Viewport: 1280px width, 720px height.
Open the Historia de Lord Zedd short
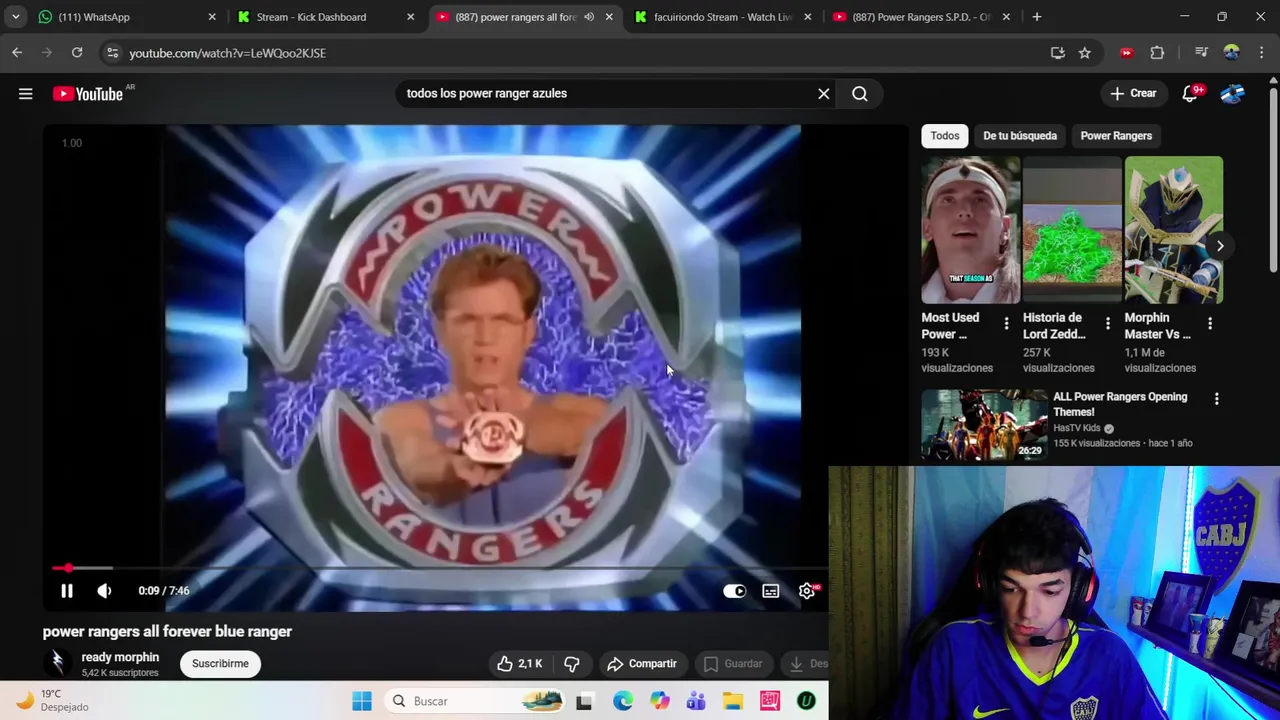click(x=1072, y=230)
